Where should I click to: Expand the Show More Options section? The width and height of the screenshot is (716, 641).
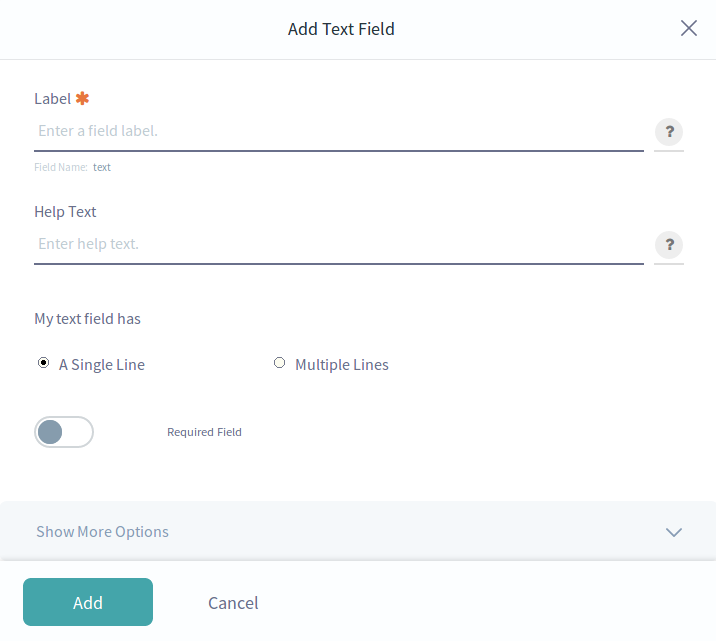(x=358, y=531)
